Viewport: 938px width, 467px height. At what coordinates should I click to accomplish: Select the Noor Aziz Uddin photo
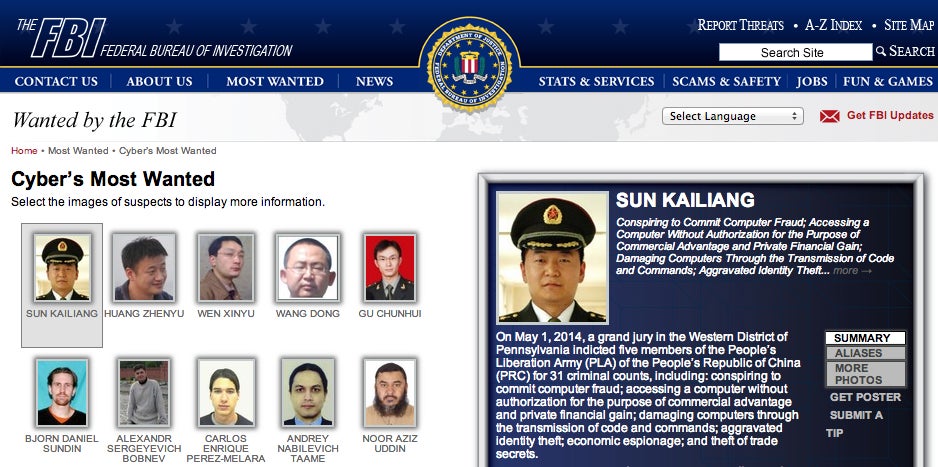pos(389,392)
